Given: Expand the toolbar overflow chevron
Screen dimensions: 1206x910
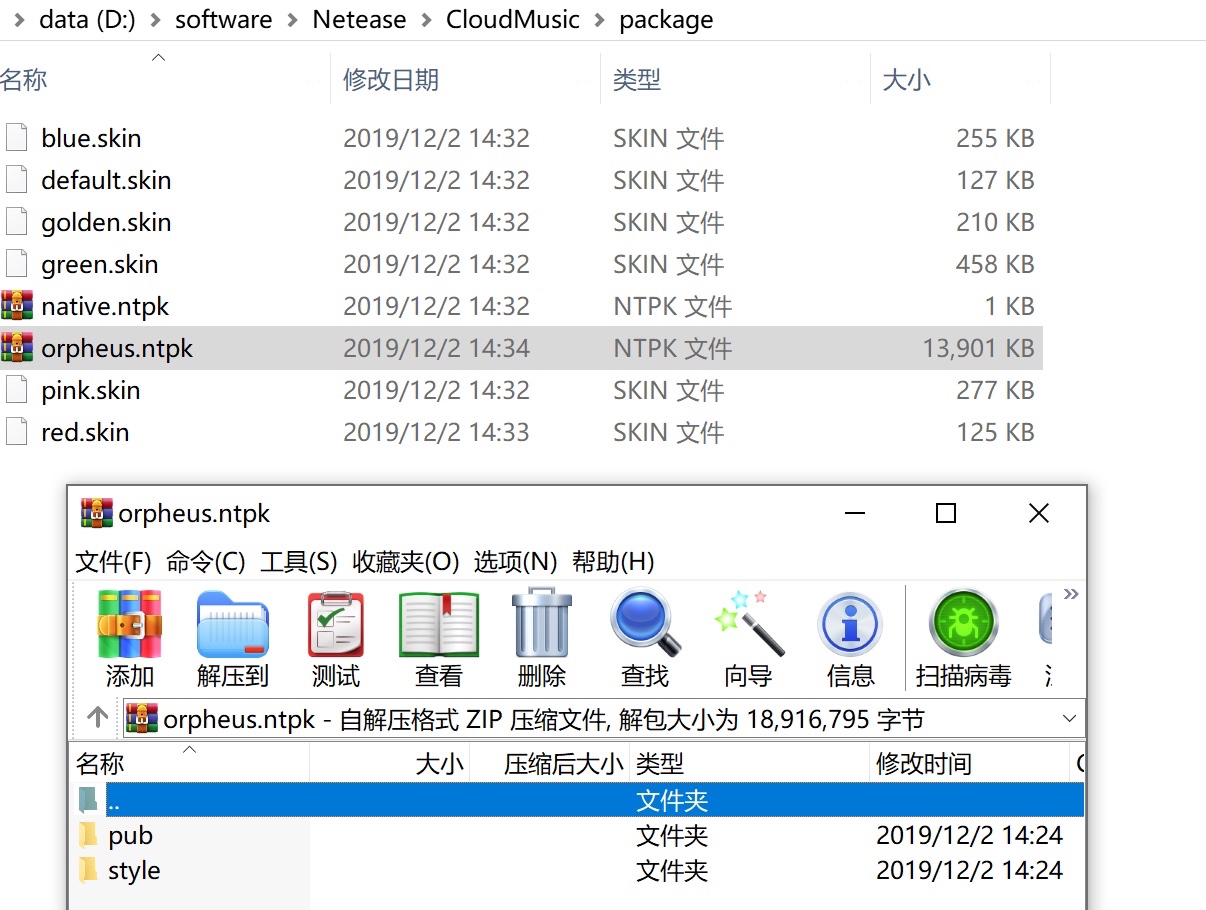Looking at the screenshot, I should click(x=1071, y=595).
